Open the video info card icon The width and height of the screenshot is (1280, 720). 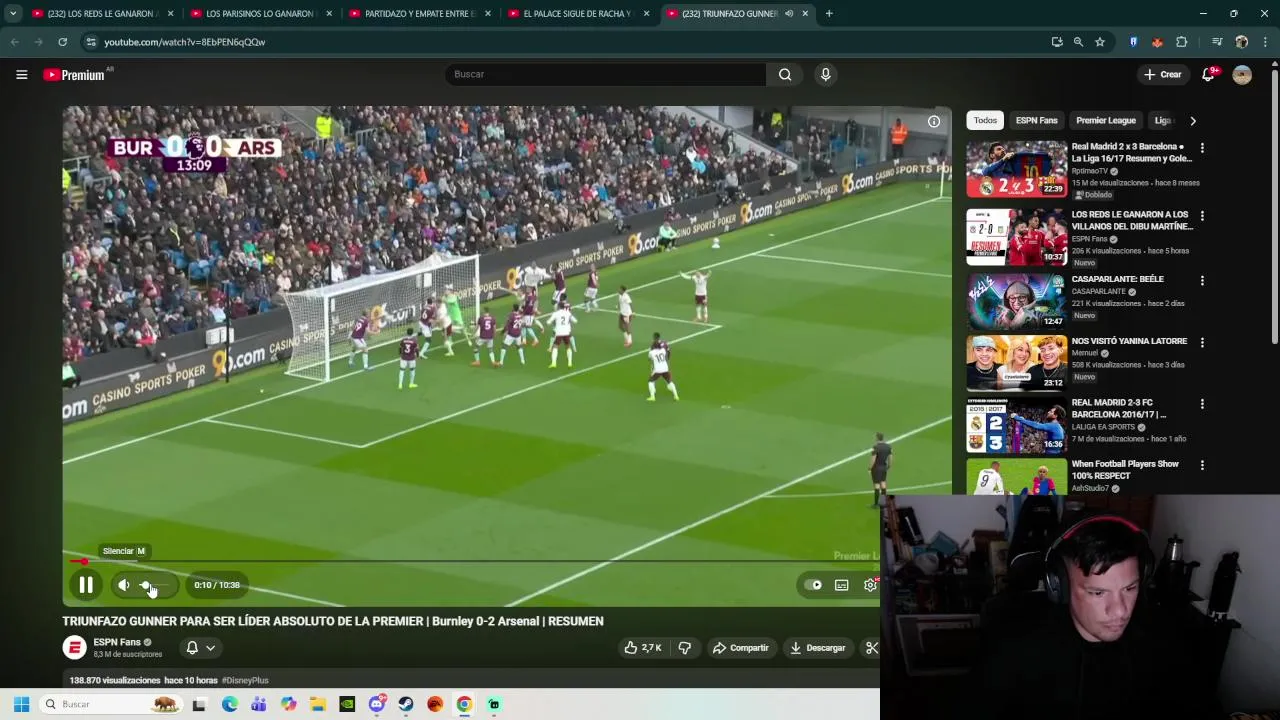934,121
